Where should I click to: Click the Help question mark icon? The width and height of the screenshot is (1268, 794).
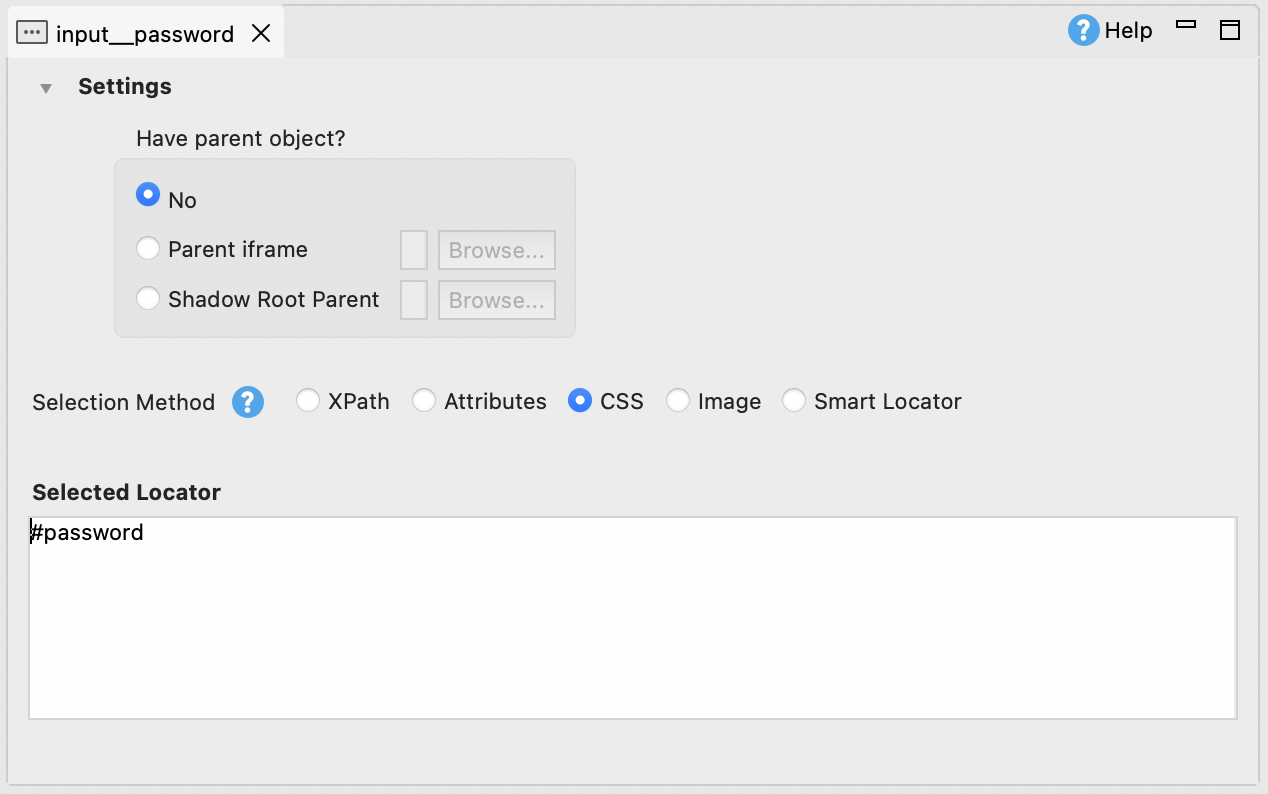coord(1083,31)
